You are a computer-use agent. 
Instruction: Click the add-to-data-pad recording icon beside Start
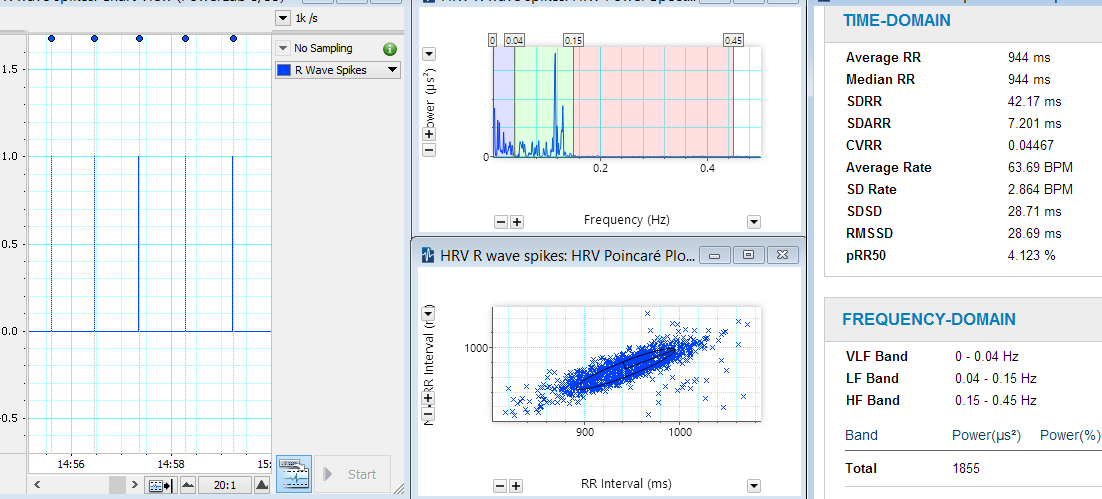[x=293, y=474]
